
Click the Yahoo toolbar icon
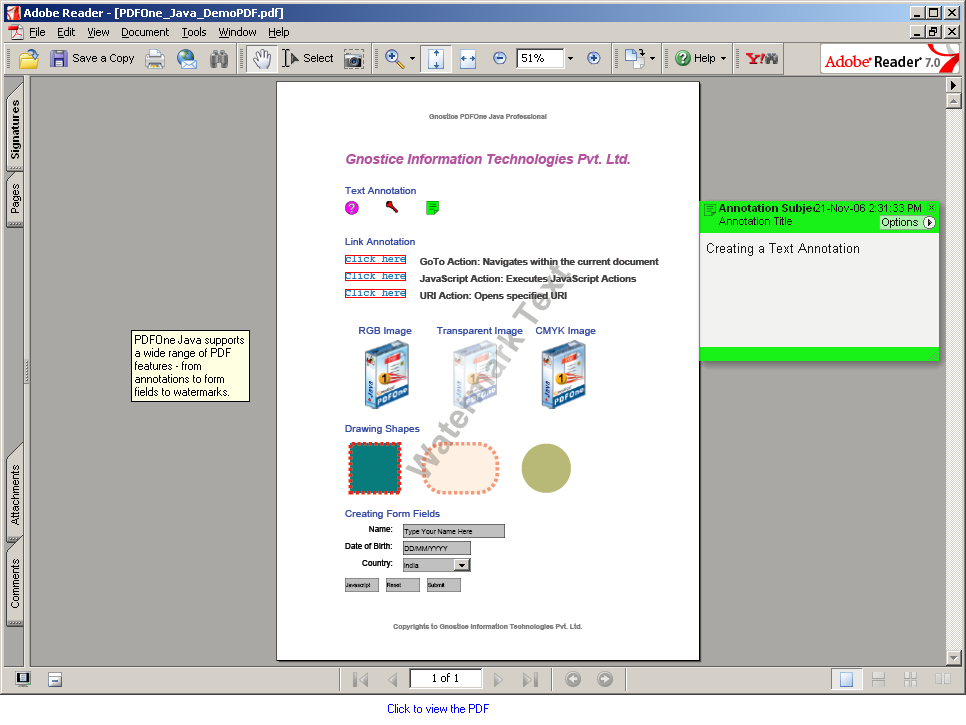761,59
